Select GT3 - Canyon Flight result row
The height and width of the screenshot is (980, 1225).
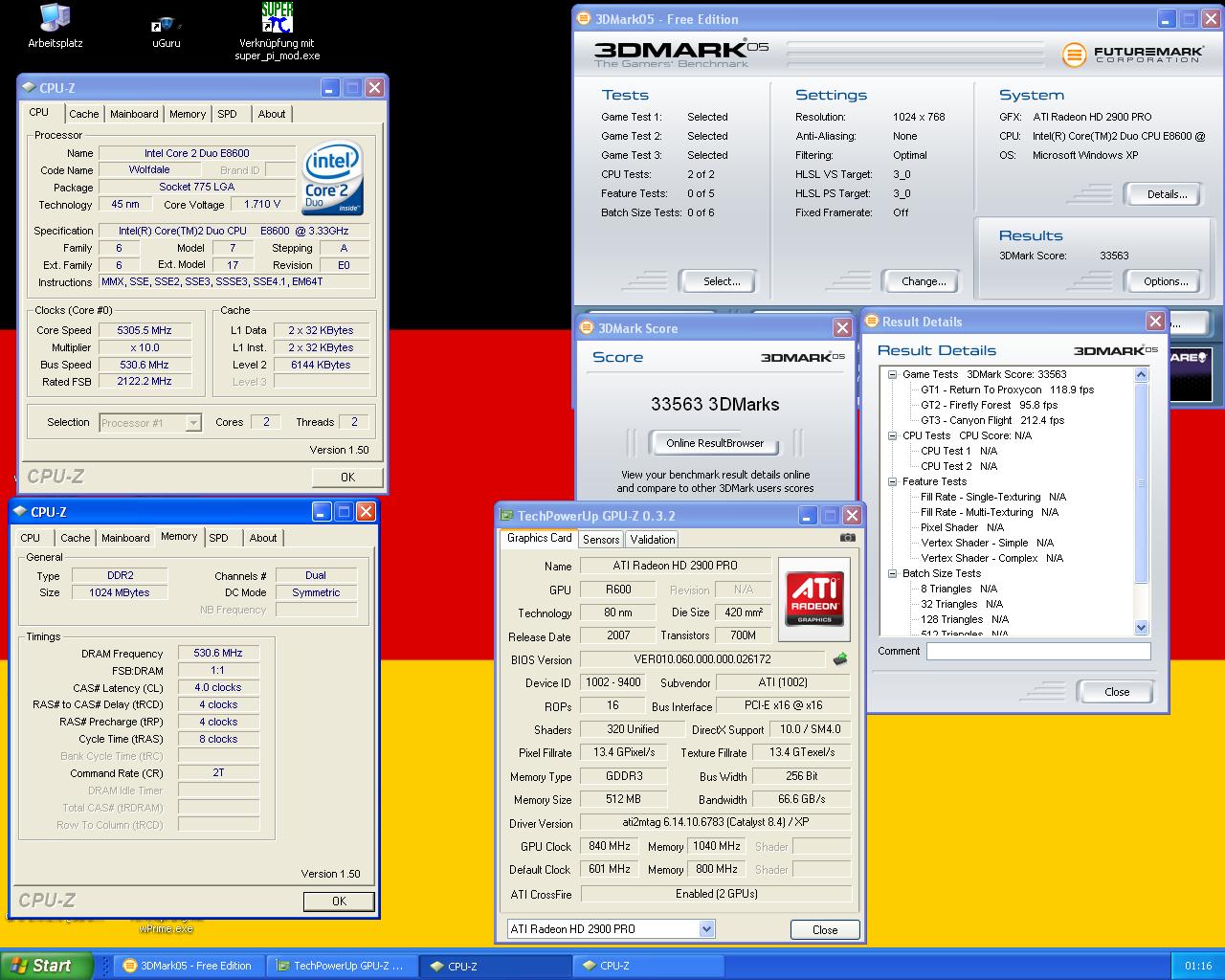pos(991,420)
